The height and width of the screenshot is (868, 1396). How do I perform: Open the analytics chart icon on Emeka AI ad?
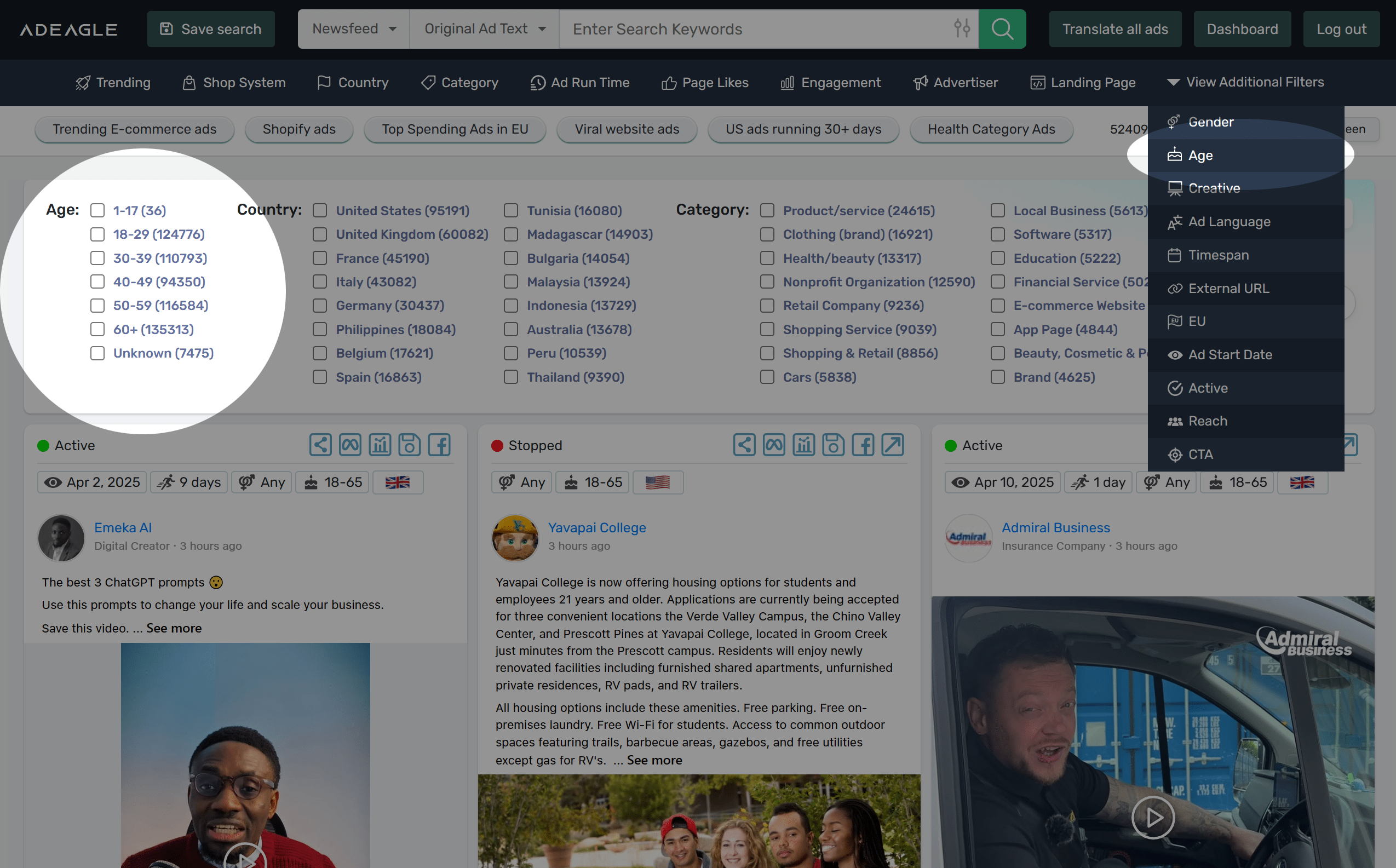tap(380, 445)
